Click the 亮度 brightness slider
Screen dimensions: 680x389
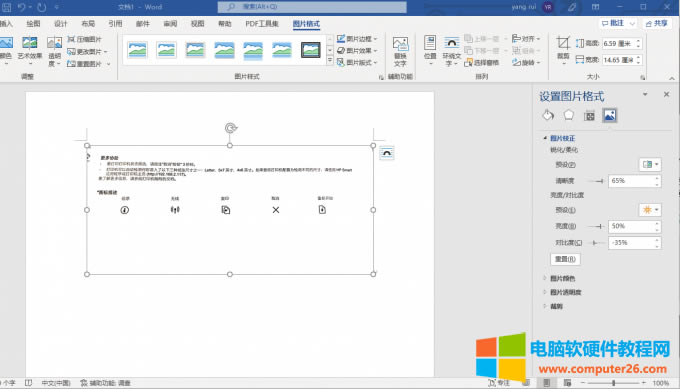click(595, 226)
